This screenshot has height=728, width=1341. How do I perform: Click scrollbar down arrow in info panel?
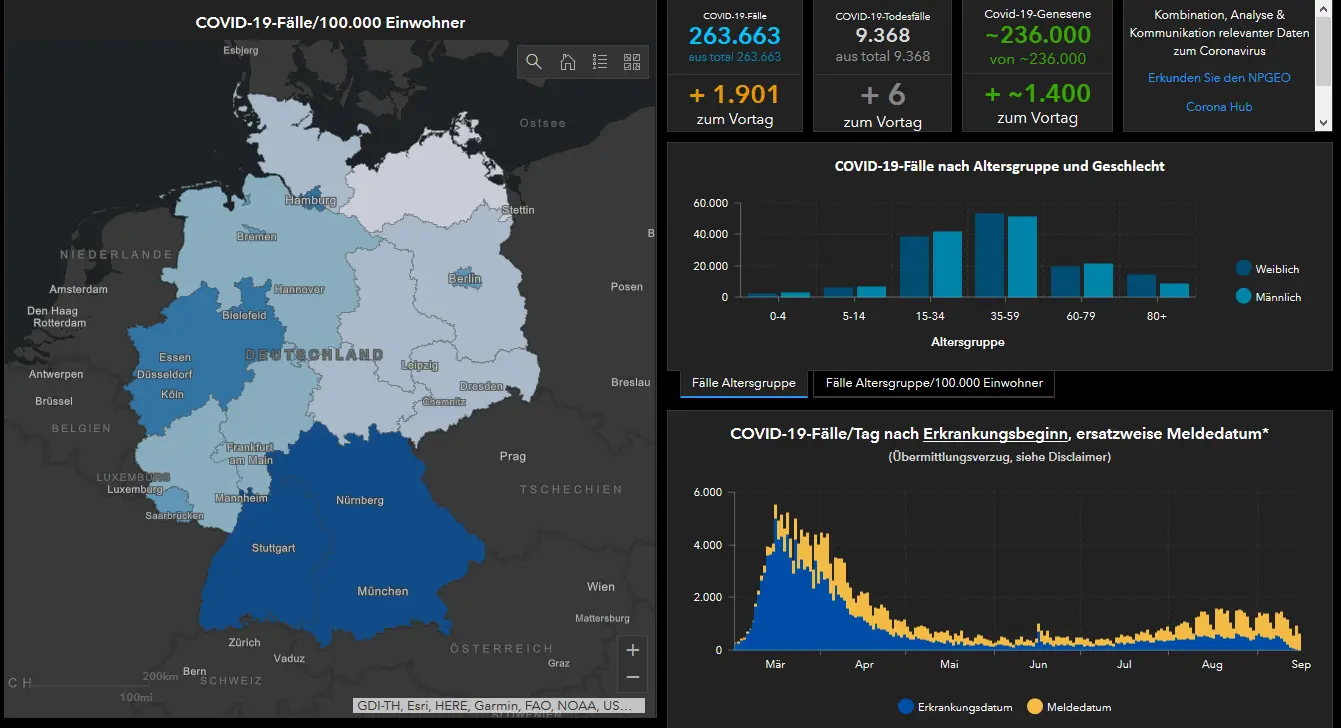click(x=1325, y=122)
